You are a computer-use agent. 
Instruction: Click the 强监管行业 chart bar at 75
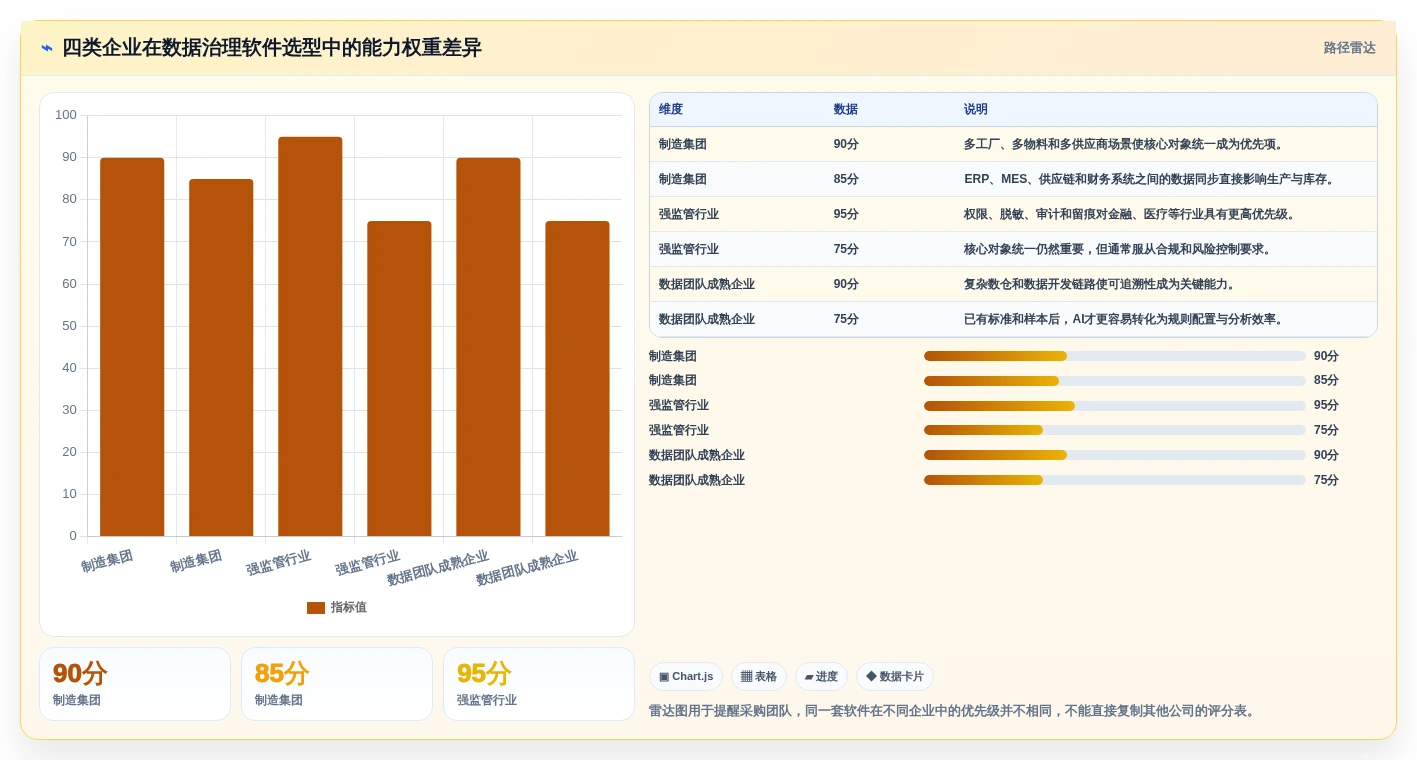coord(399,379)
